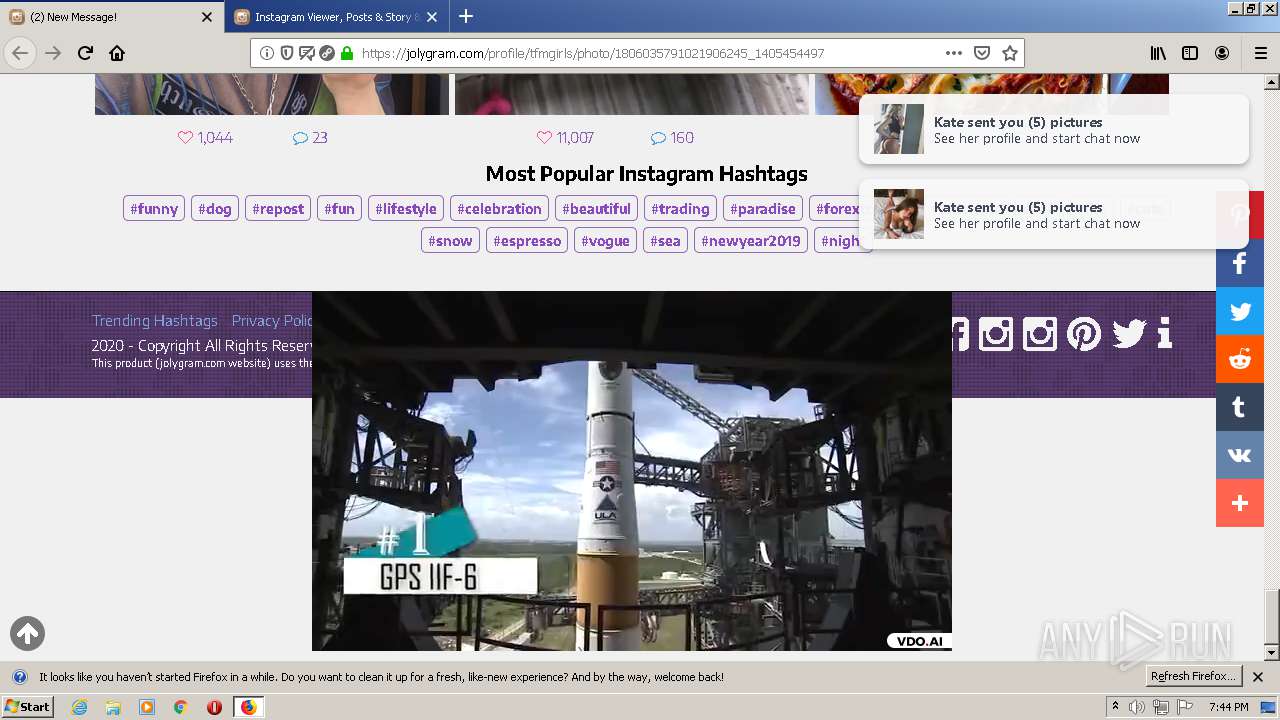Bookmark this page with star icon
The height and width of the screenshot is (720, 1280).
tap(1010, 53)
